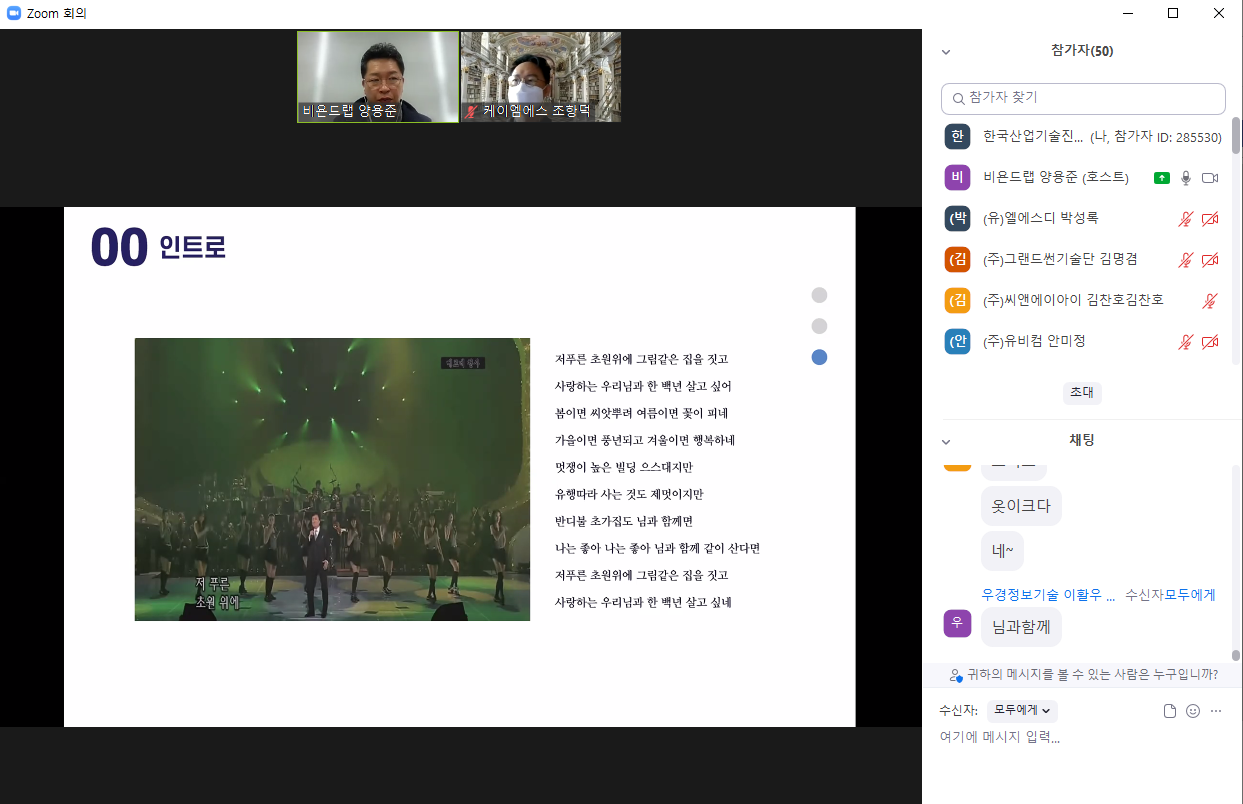Click blue avatar of (주)유비컴 안미정
Image resolution: width=1243 pixels, height=804 pixels.
click(x=957, y=342)
